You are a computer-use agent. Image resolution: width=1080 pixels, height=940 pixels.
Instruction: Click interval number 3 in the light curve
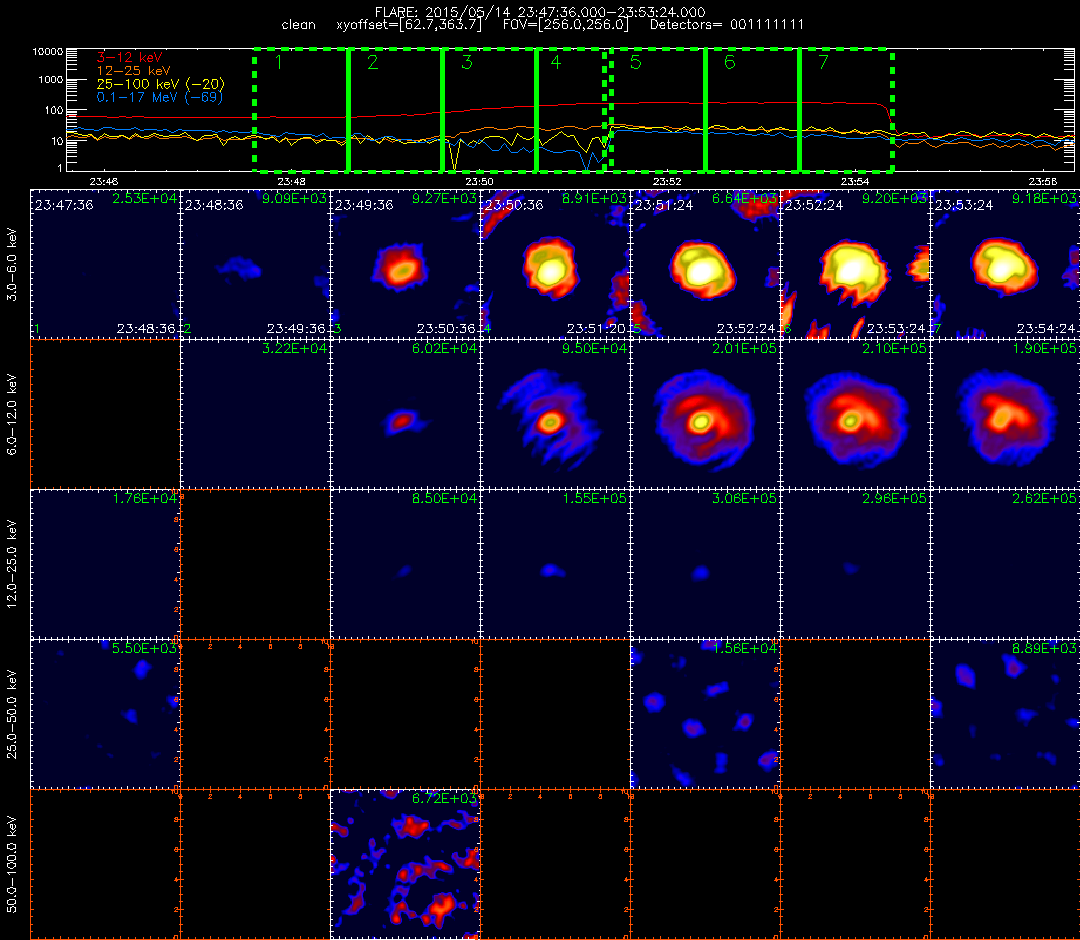(x=467, y=63)
